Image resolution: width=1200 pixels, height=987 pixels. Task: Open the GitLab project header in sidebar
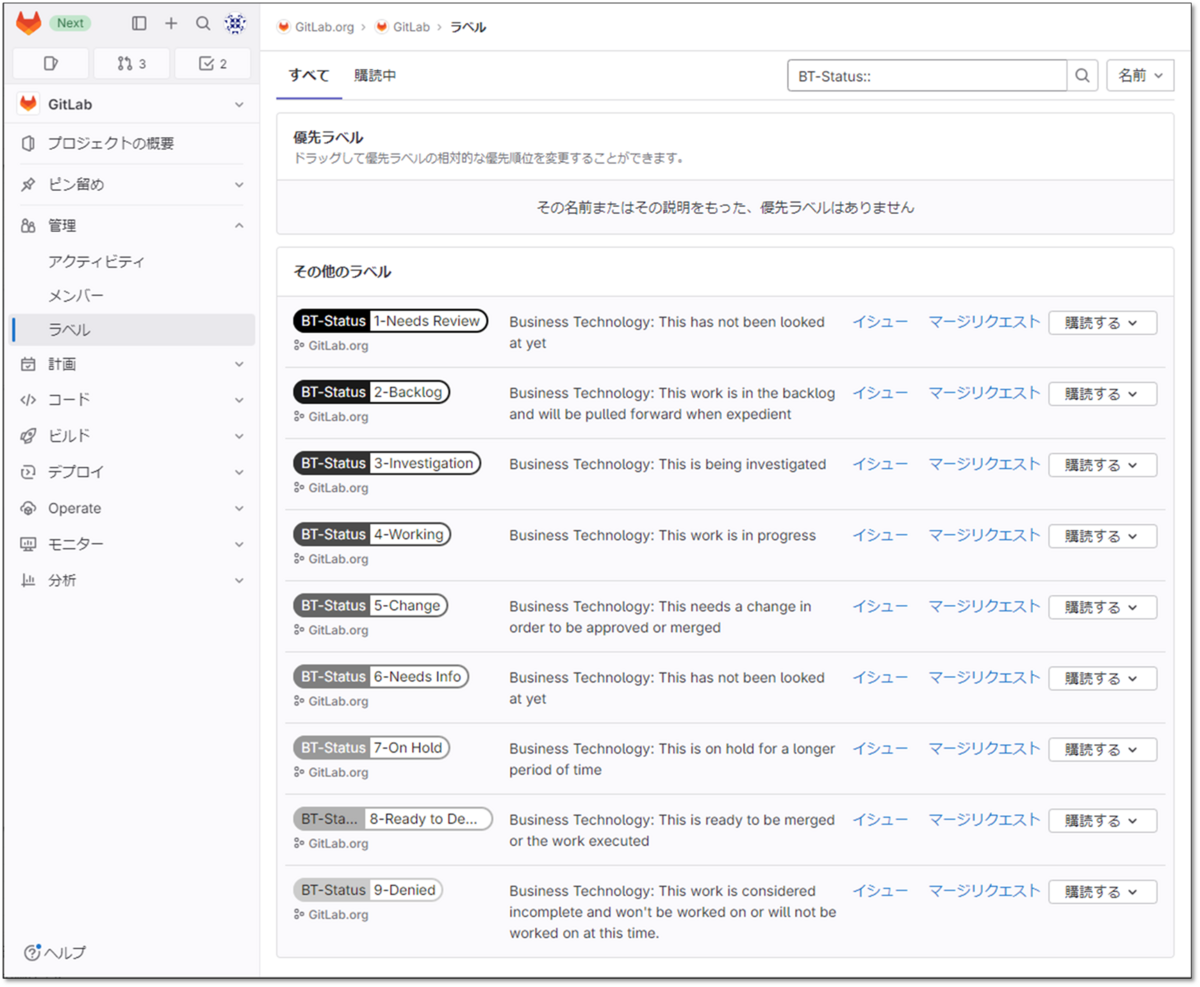(133, 104)
